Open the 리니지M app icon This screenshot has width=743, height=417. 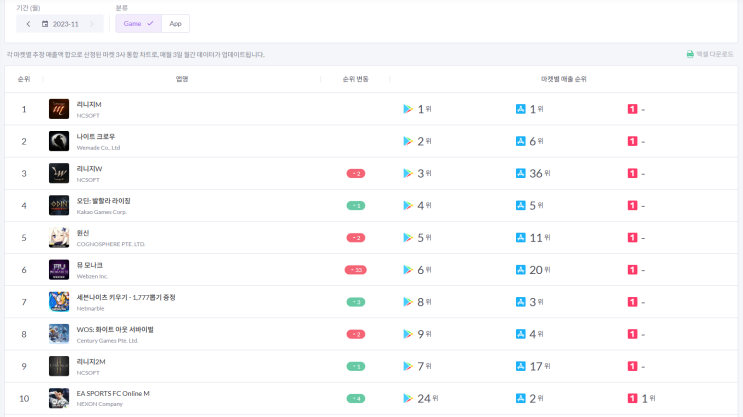59,109
